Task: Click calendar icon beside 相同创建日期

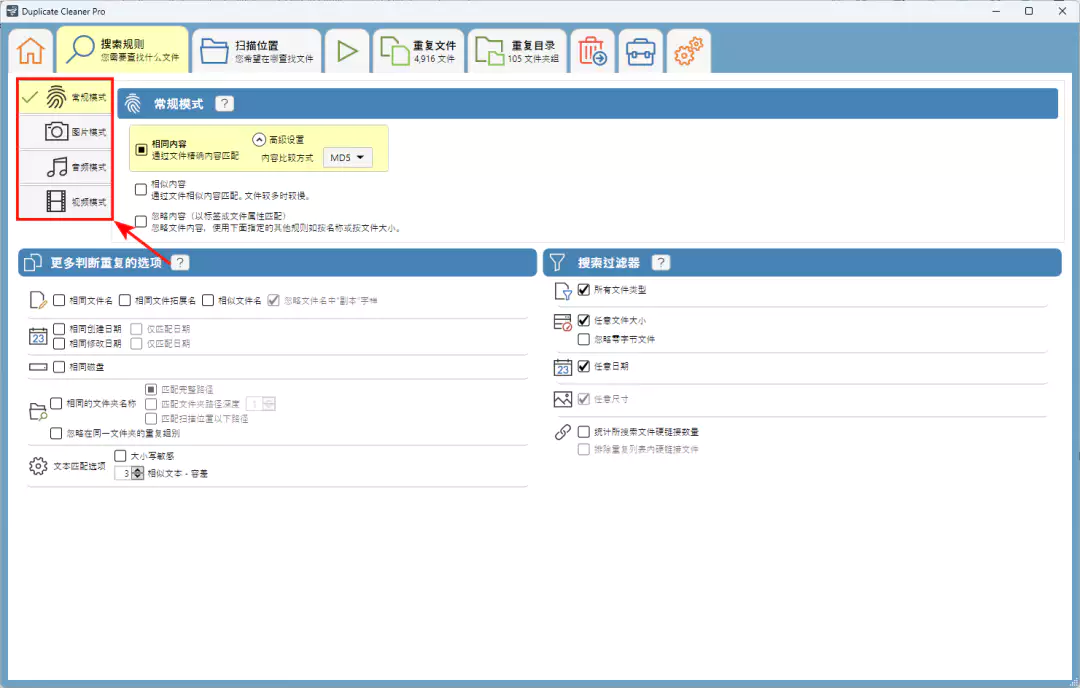Action: [x=38, y=336]
